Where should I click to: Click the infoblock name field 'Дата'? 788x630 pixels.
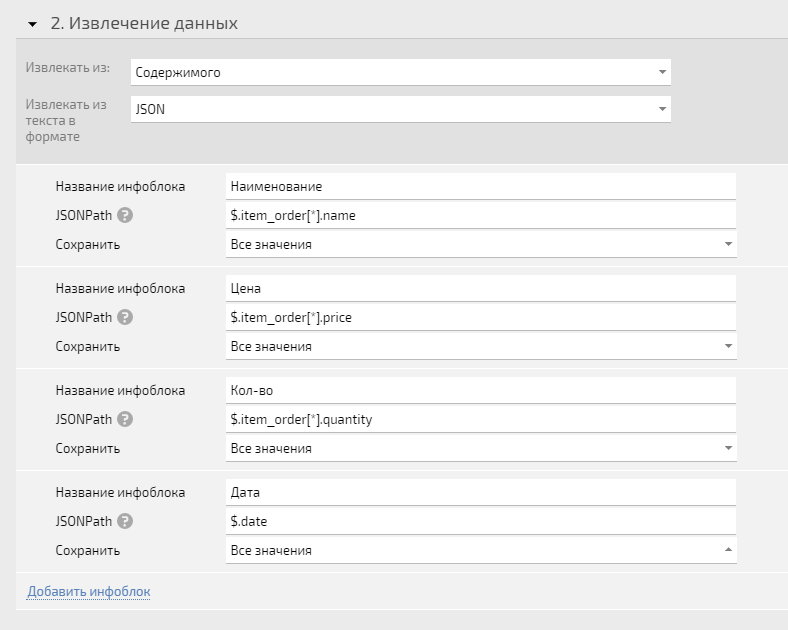pos(481,492)
